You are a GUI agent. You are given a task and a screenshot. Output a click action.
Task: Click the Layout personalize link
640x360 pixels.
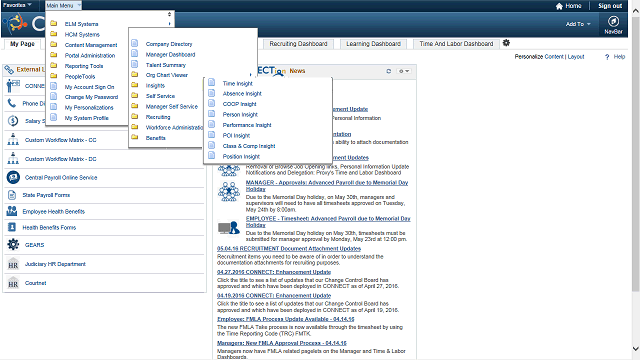point(576,57)
